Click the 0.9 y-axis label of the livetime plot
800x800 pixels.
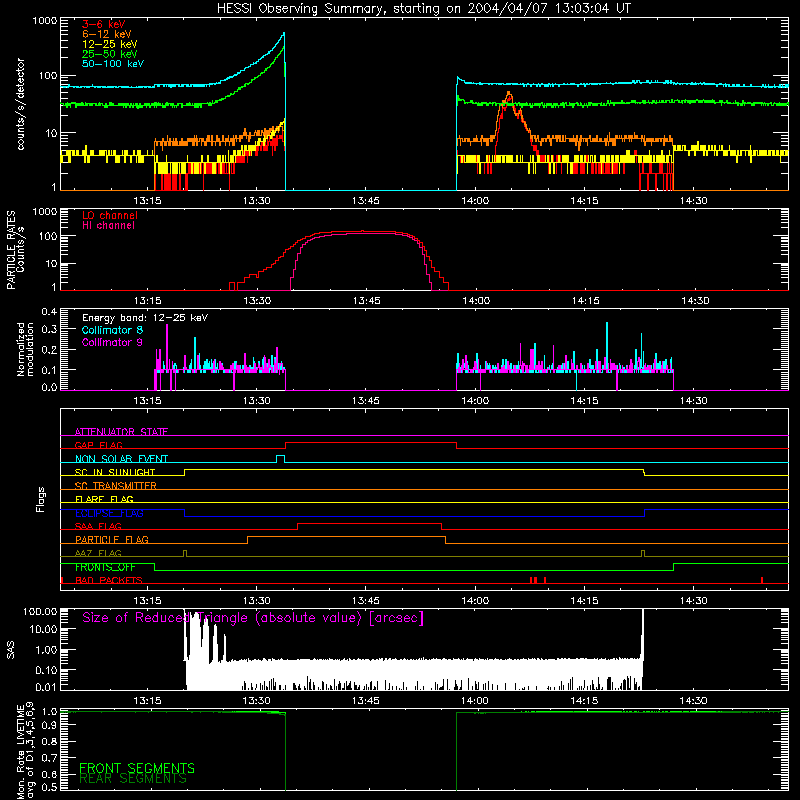click(49, 725)
